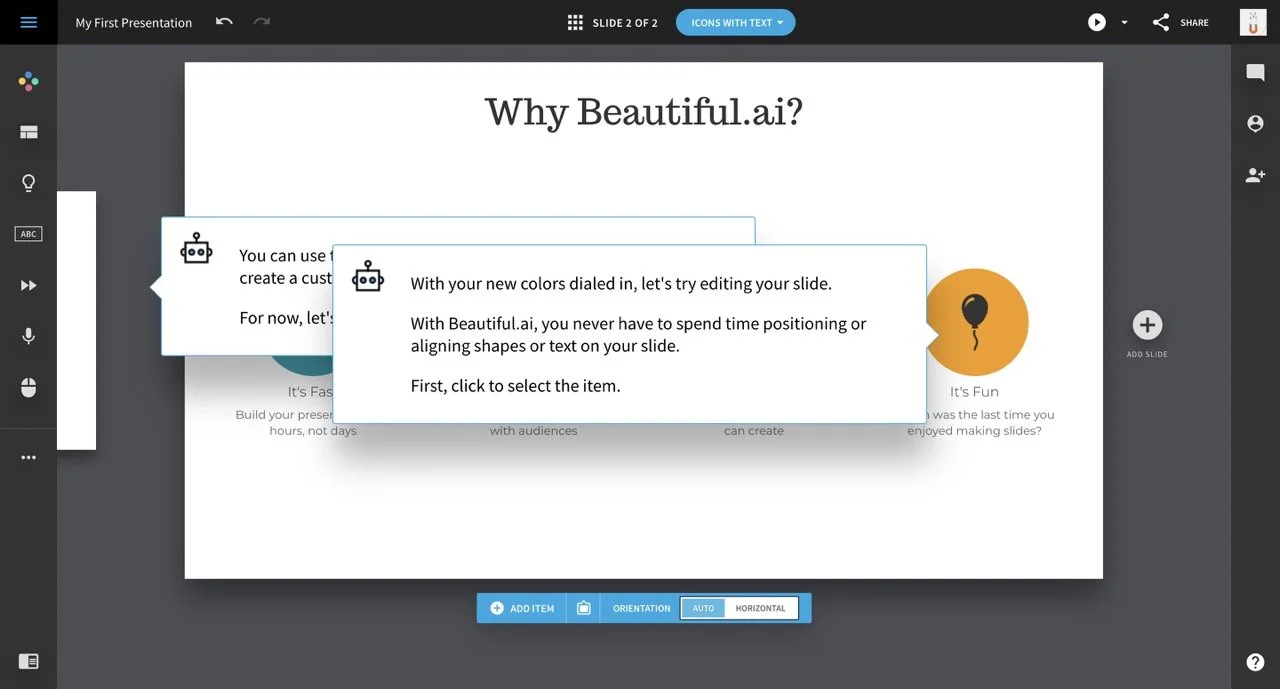
Task: Enable Auto orientation mode
Action: [703, 607]
